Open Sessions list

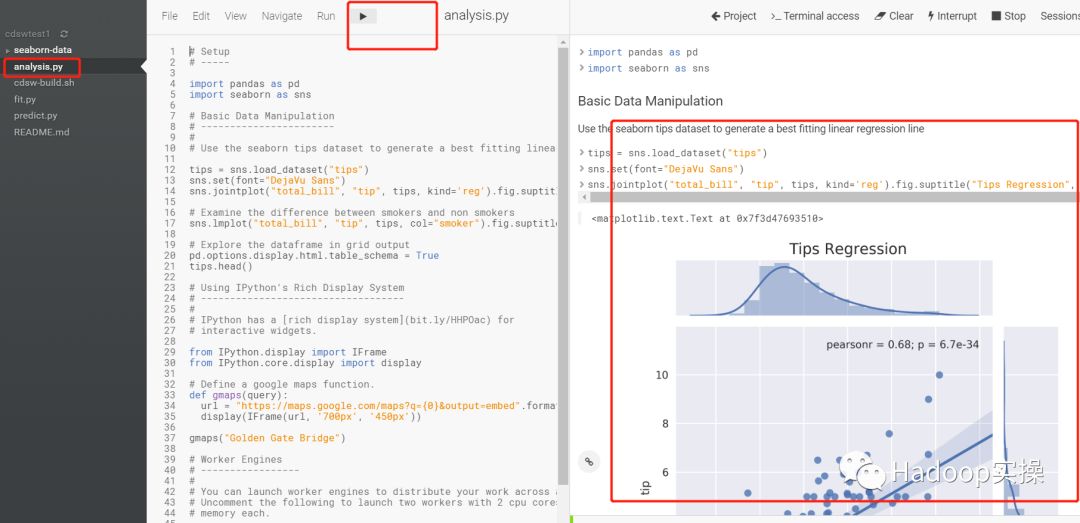[x=1059, y=16]
